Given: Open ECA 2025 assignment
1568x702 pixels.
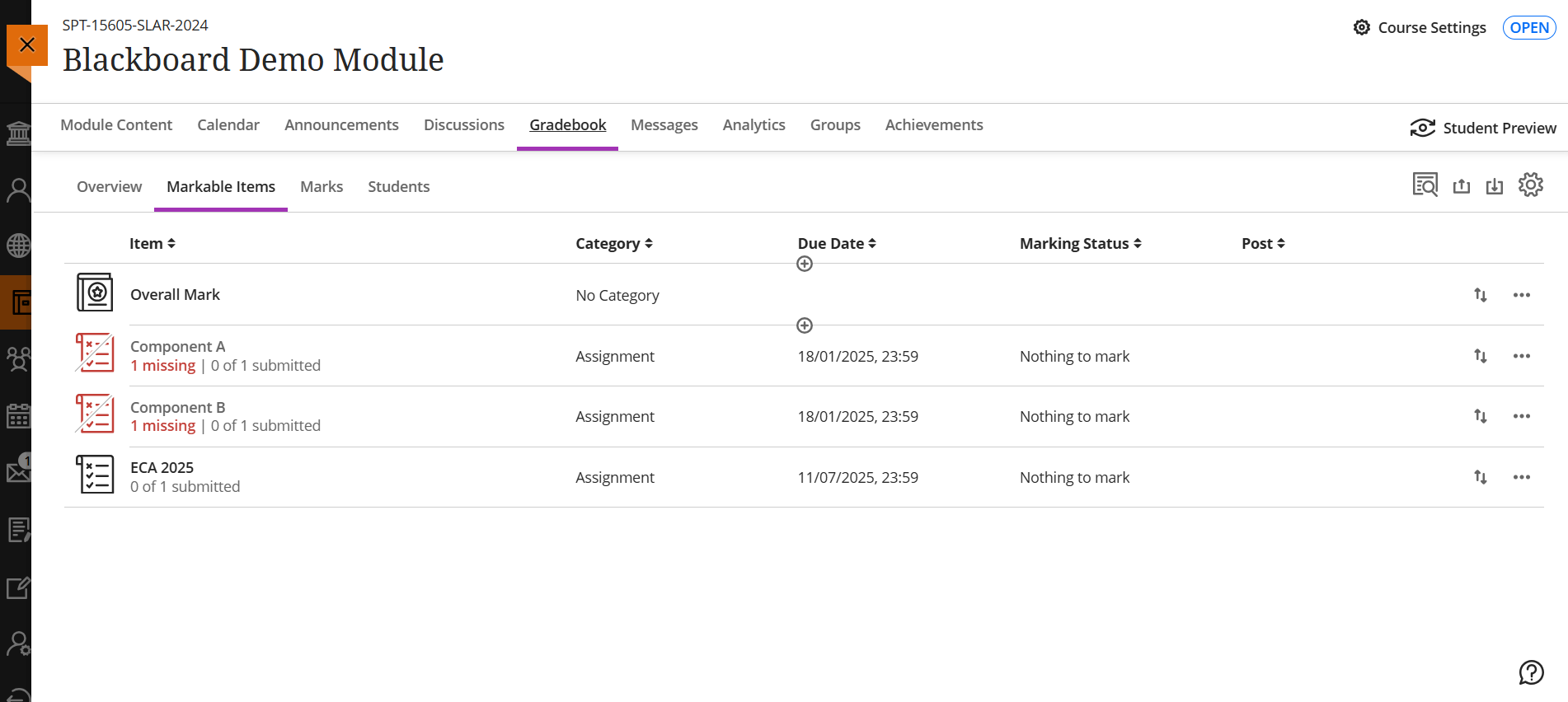Looking at the screenshot, I should click(x=162, y=467).
